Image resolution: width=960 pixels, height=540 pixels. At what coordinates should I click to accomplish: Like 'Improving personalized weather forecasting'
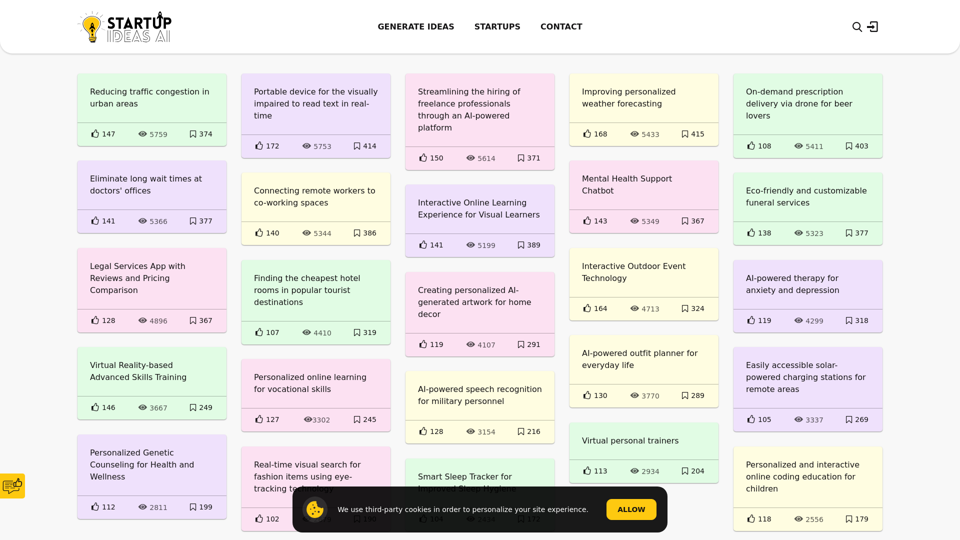(587, 133)
